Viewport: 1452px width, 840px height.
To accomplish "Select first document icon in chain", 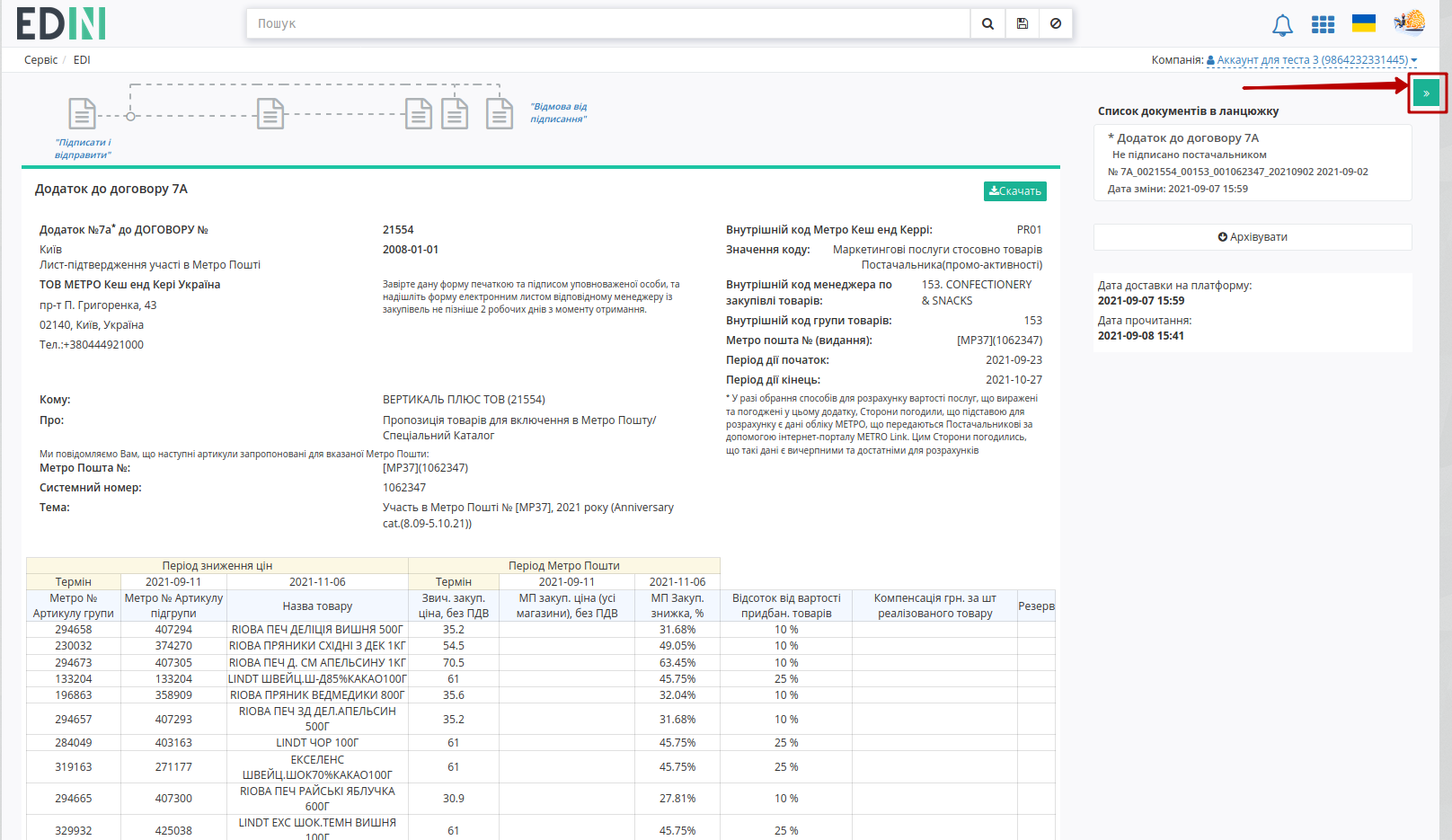I will pyautogui.click(x=82, y=114).
